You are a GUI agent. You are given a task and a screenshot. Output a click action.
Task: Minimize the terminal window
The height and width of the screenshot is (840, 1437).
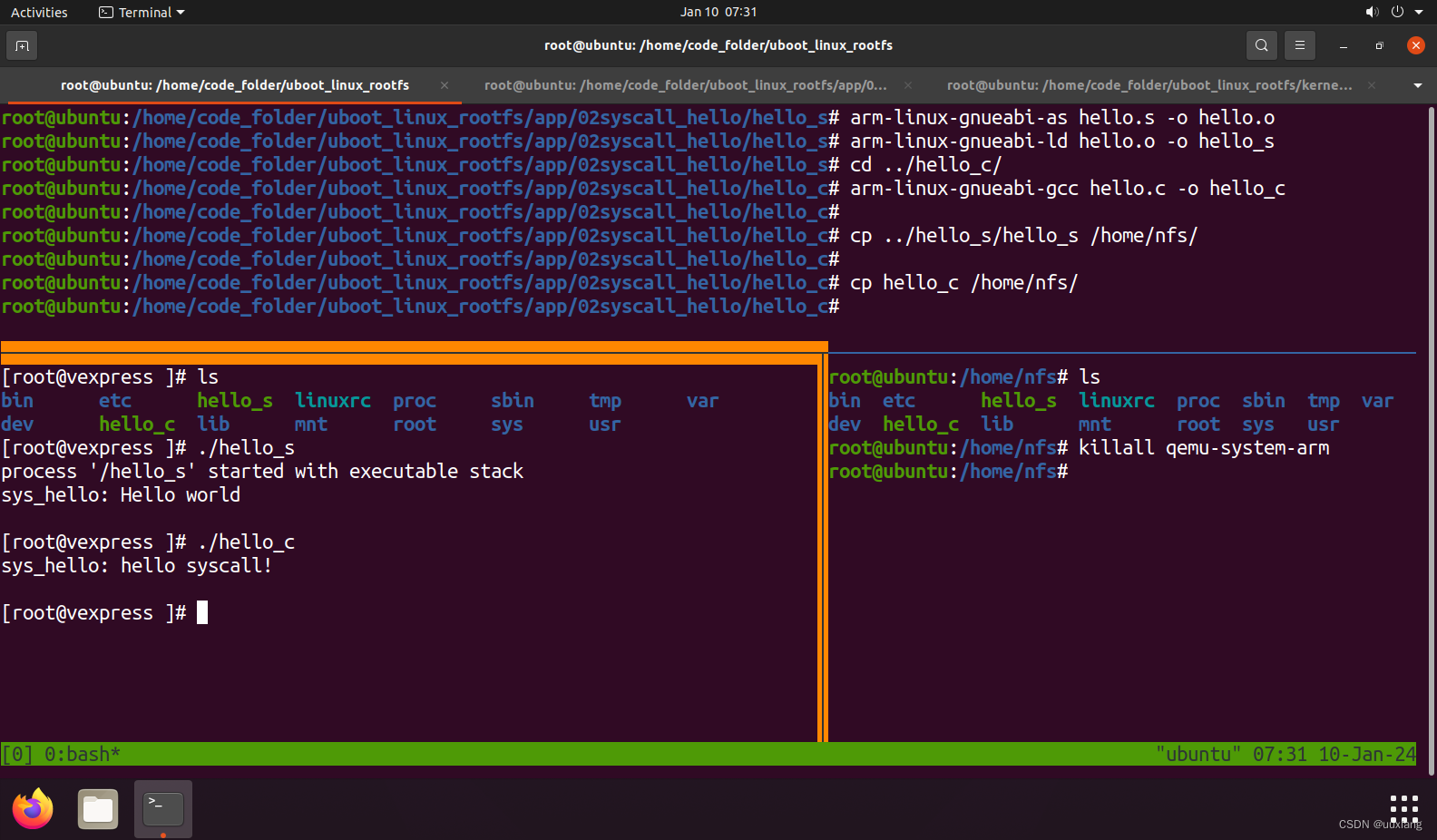[x=1344, y=45]
